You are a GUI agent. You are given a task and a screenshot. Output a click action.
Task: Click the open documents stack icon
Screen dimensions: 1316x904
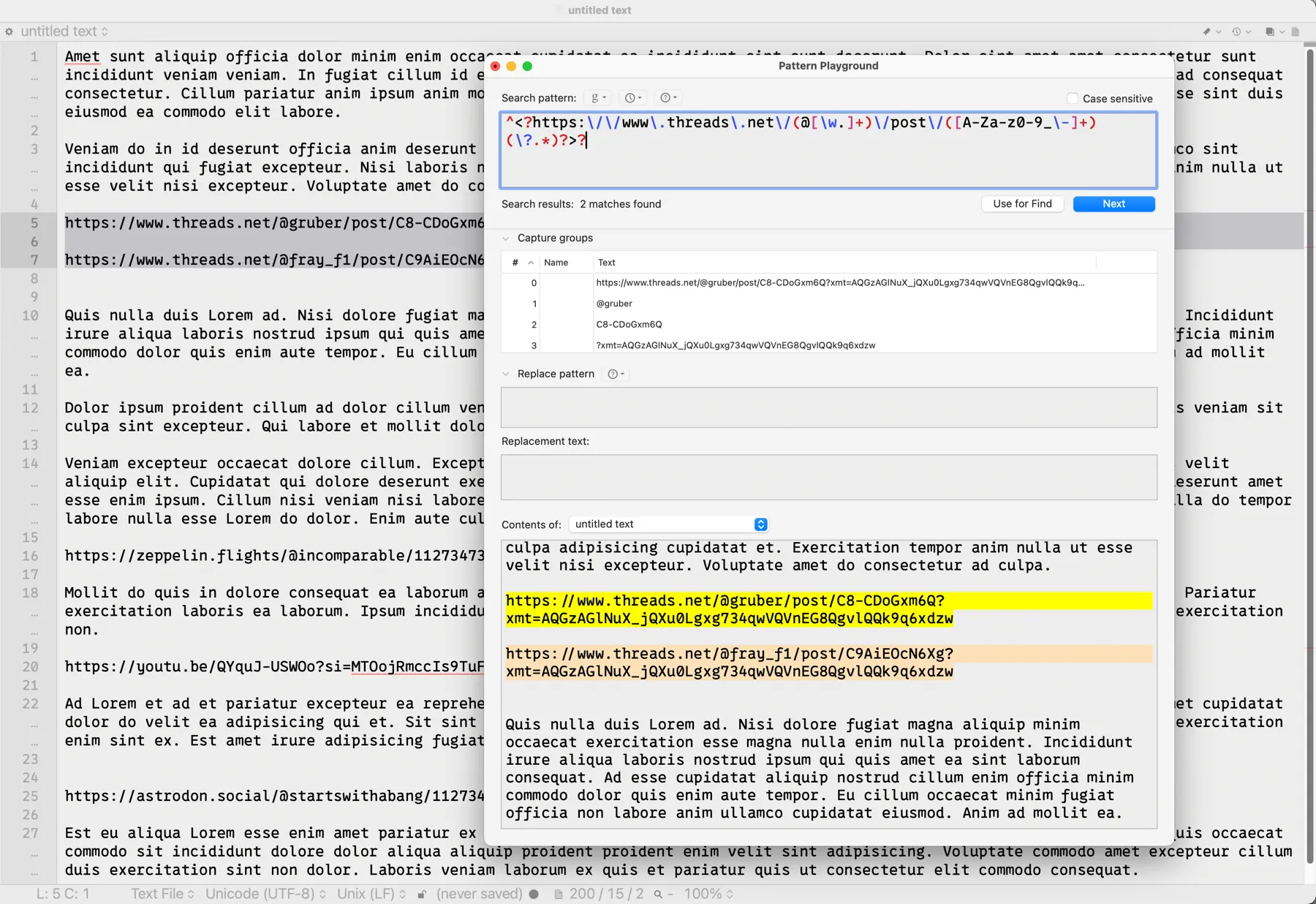click(1270, 31)
